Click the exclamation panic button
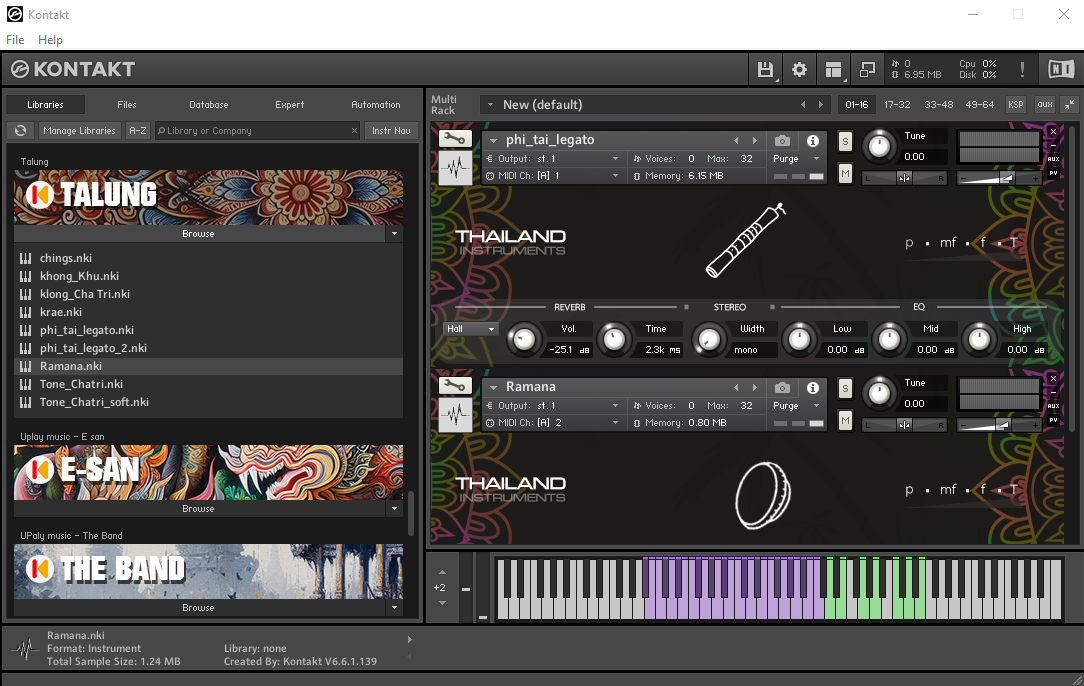The height and width of the screenshot is (686, 1084). click(x=1022, y=69)
